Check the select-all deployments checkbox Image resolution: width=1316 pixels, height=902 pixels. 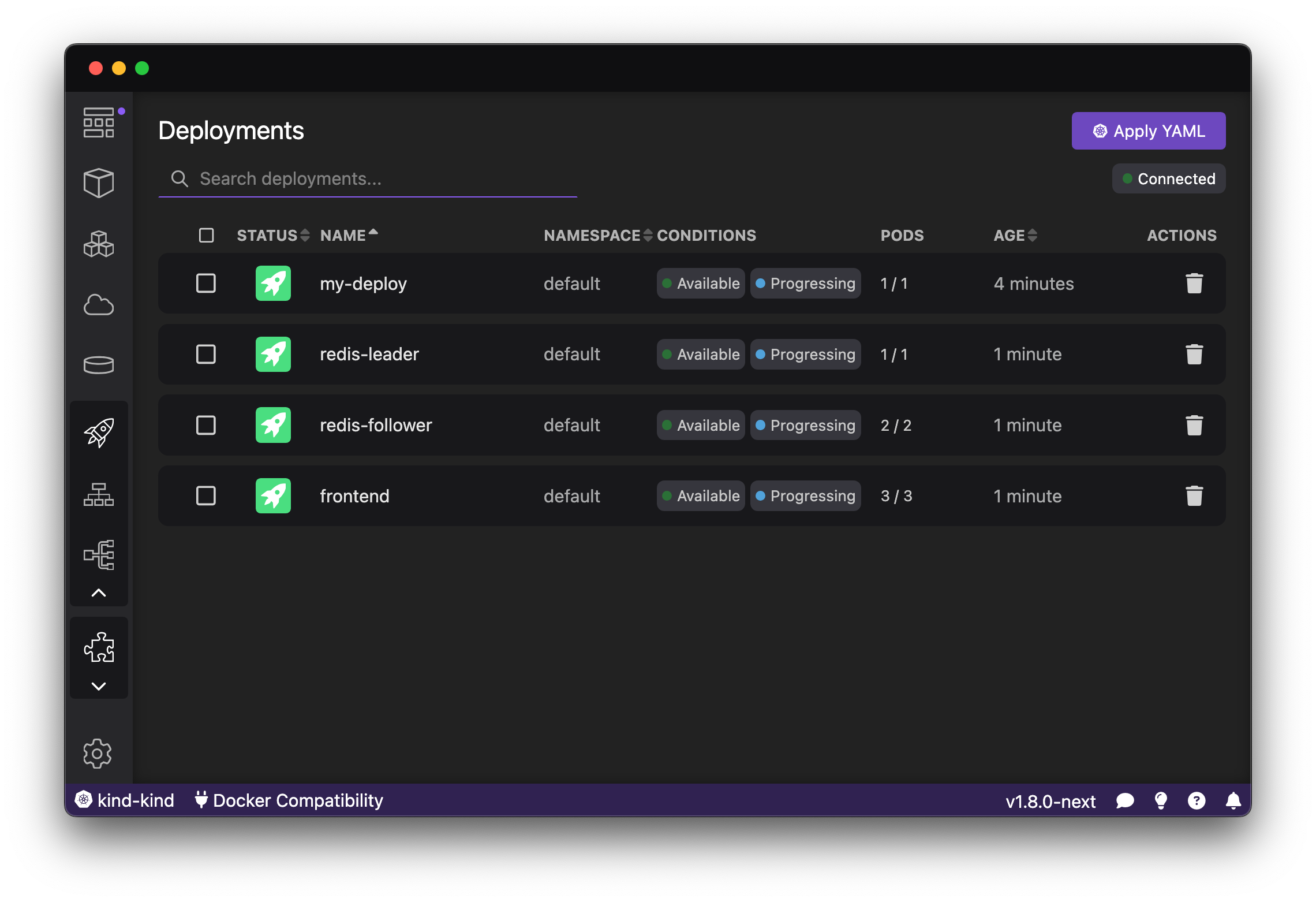click(x=206, y=235)
